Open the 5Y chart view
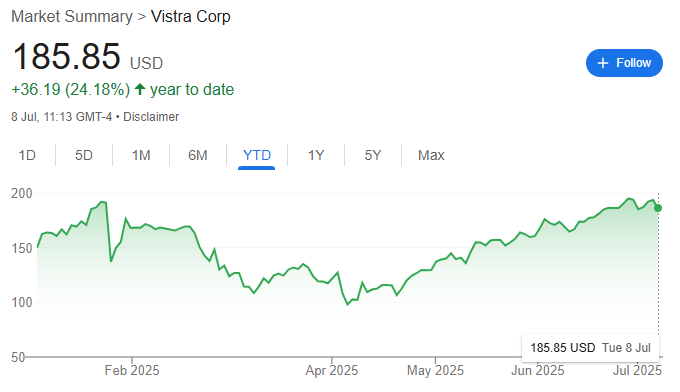The image size is (680, 392). [x=373, y=155]
